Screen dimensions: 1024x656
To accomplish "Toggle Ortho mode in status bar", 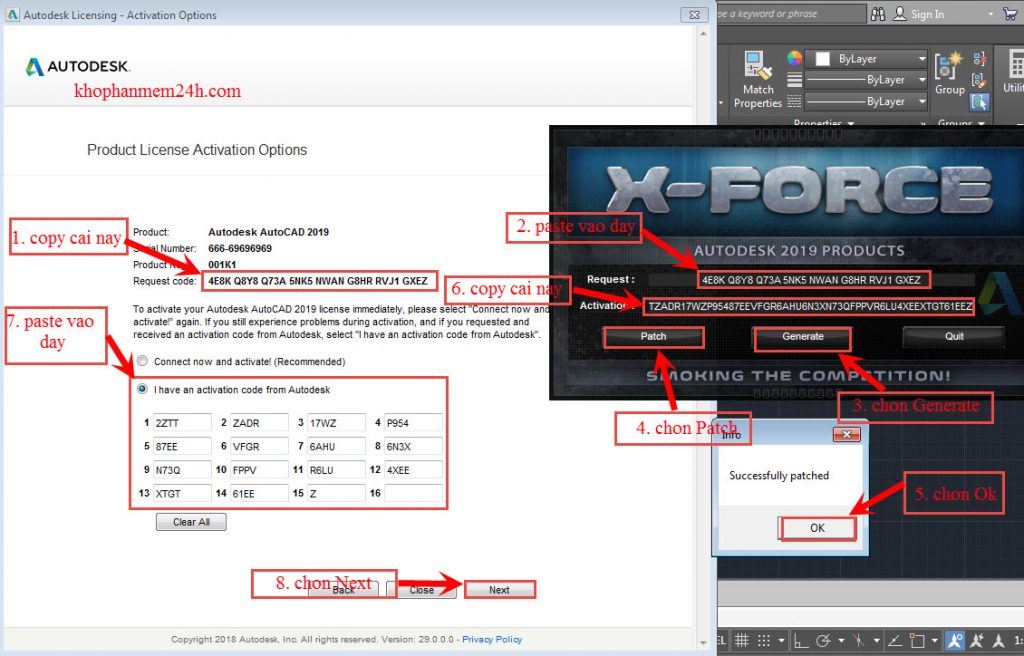I will coord(801,640).
